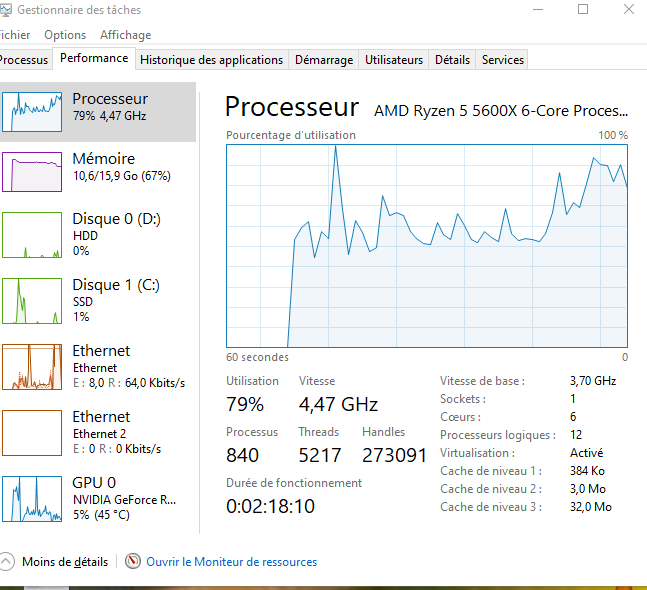This screenshot has height=590, width=647.
Task: Select the Processeur mini graph thumbnail
Action: [x=32, y=112]
